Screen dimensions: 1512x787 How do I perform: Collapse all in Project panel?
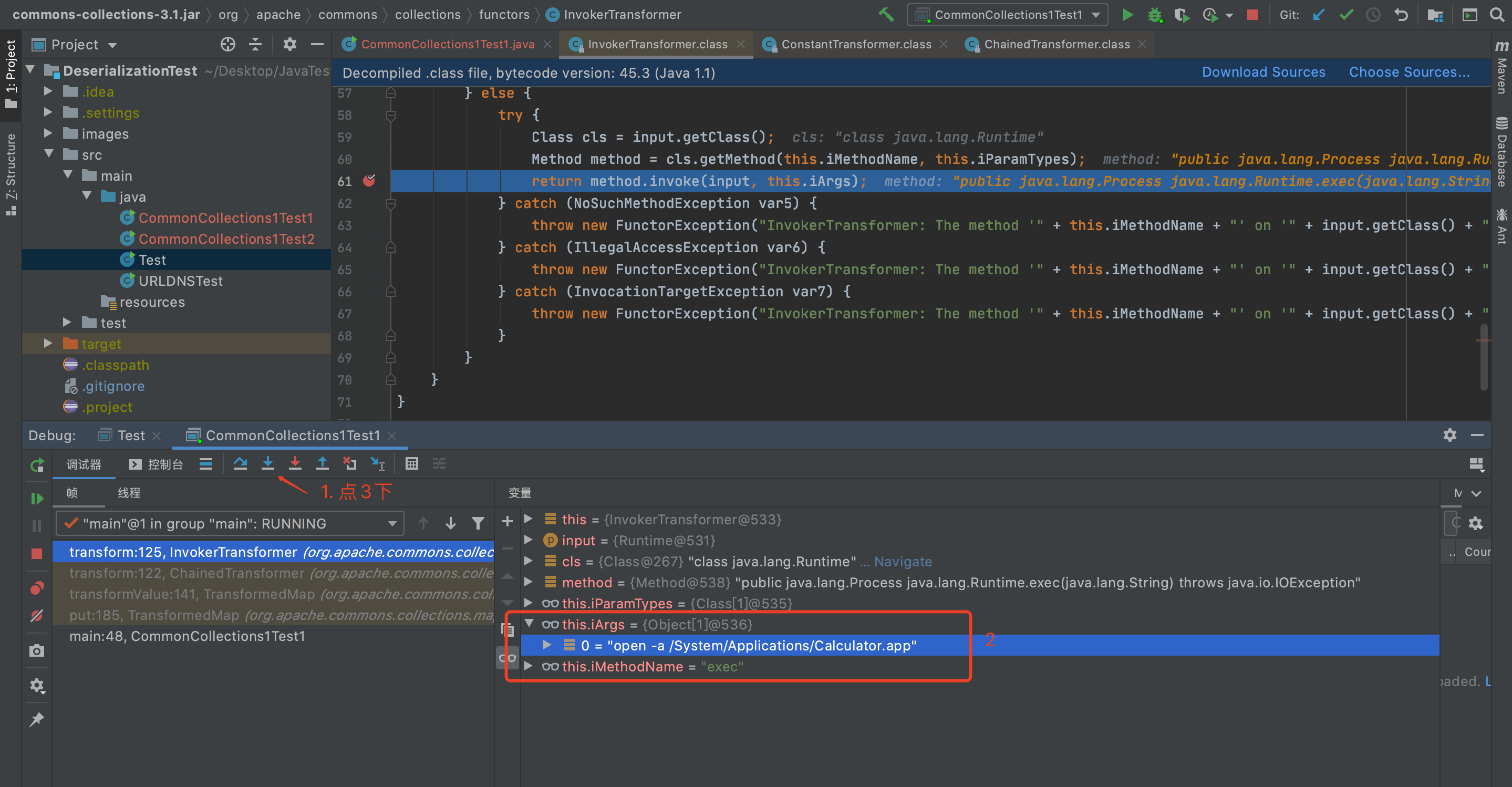coord(255,44)
